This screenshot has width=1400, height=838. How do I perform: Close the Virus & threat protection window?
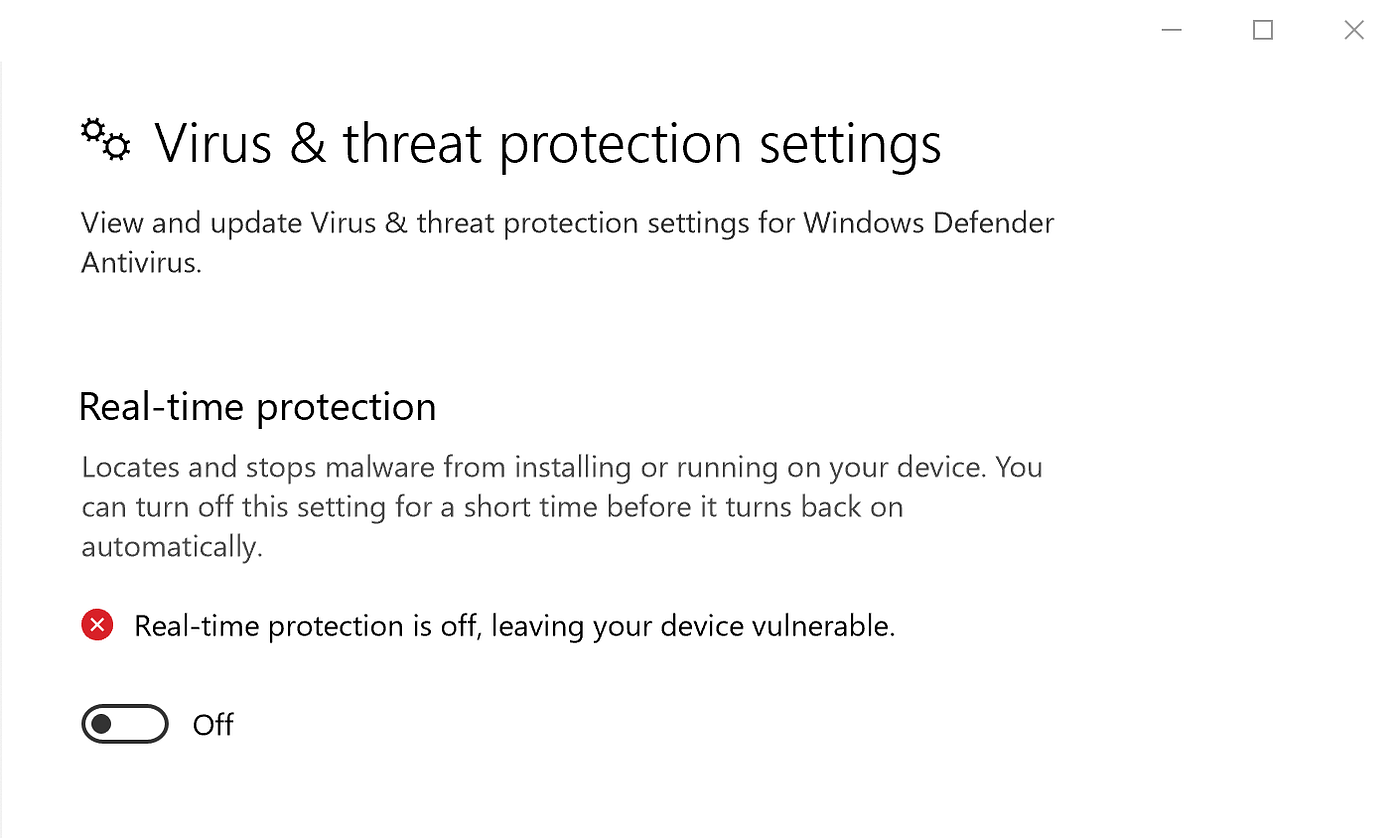tap(1354, 30)
